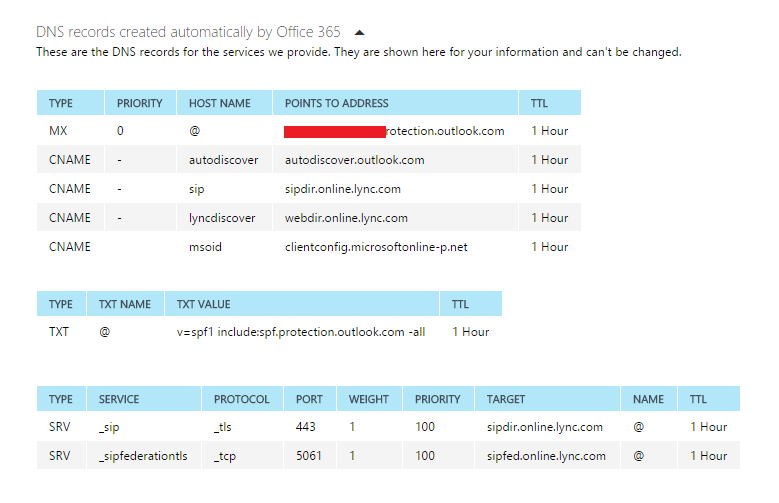The height and width of the screenshot is (503, 779).
Task: Click the TXT NAME column header
Action: tap(125, 304)
